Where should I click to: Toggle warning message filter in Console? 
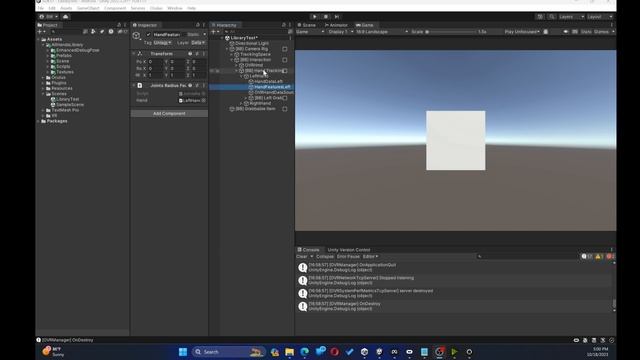click(x=599, y=257)
